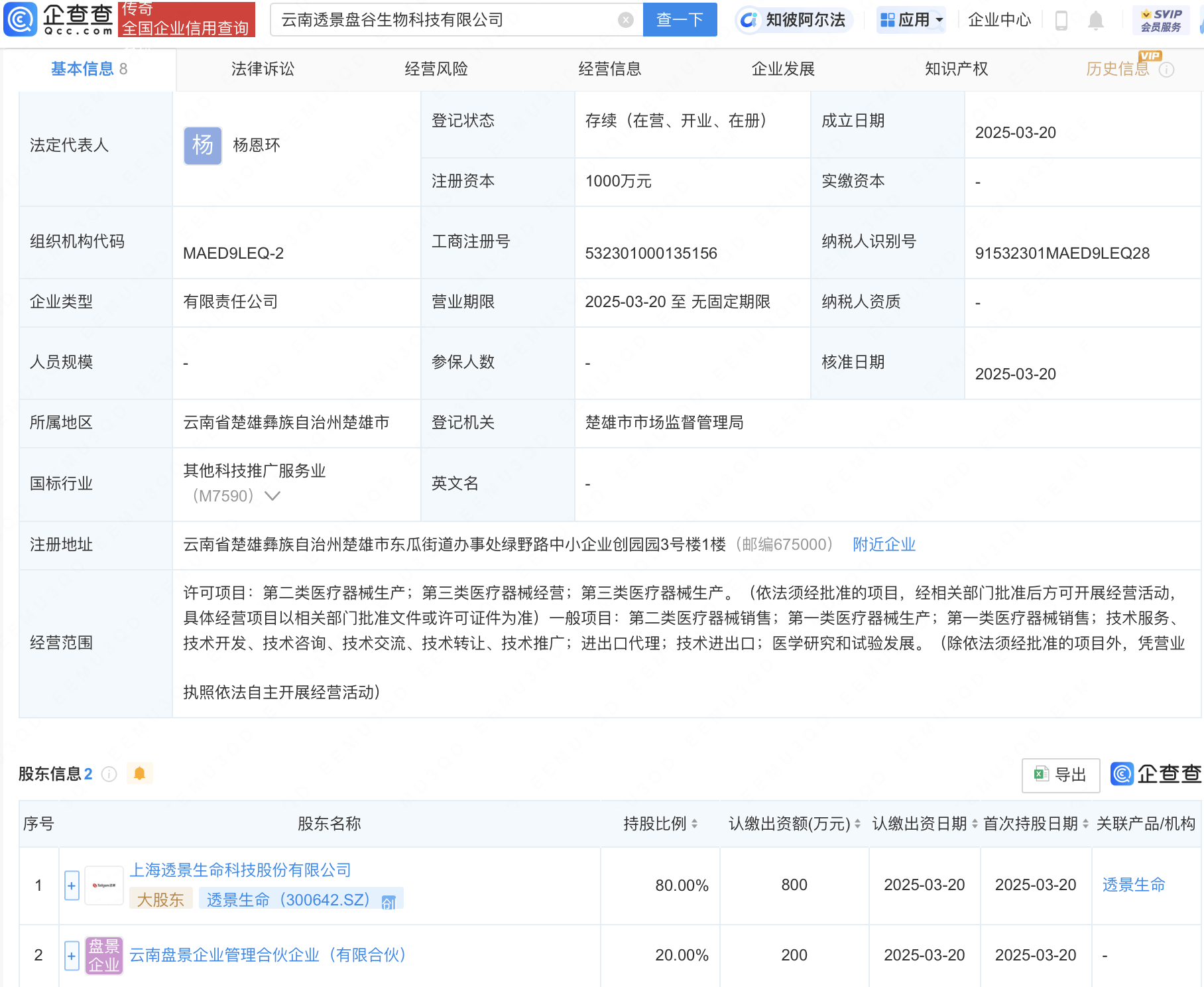Click the info icon beside 股东信息
Viewport: 1204px width, 987px height.
pos(109,774)
